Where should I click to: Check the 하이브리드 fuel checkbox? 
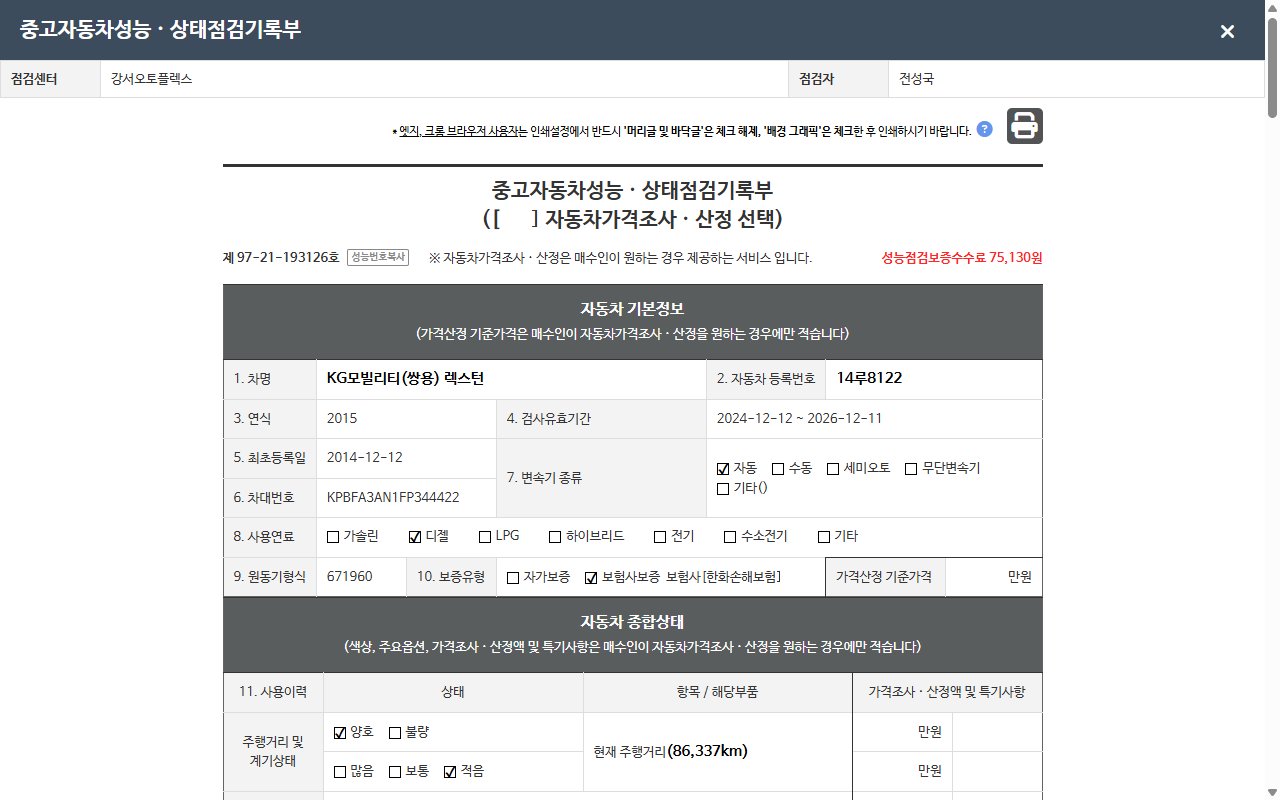(x=555, y=537)
